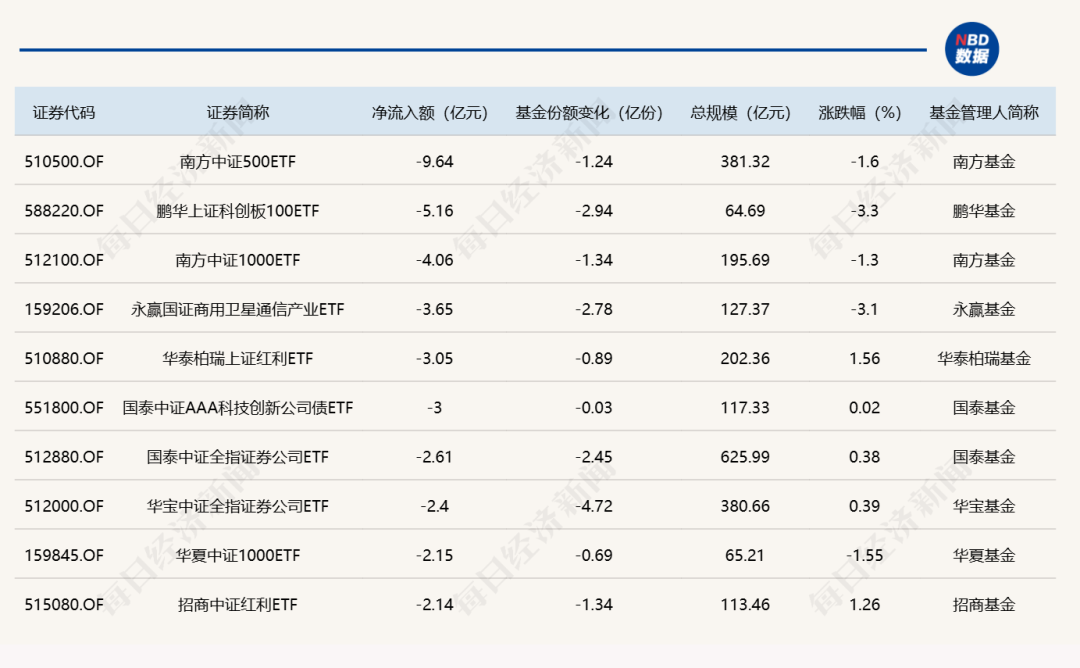1080x668 pixels.
Task: Click net inflow value -9.64
Action: pos(435,162)
